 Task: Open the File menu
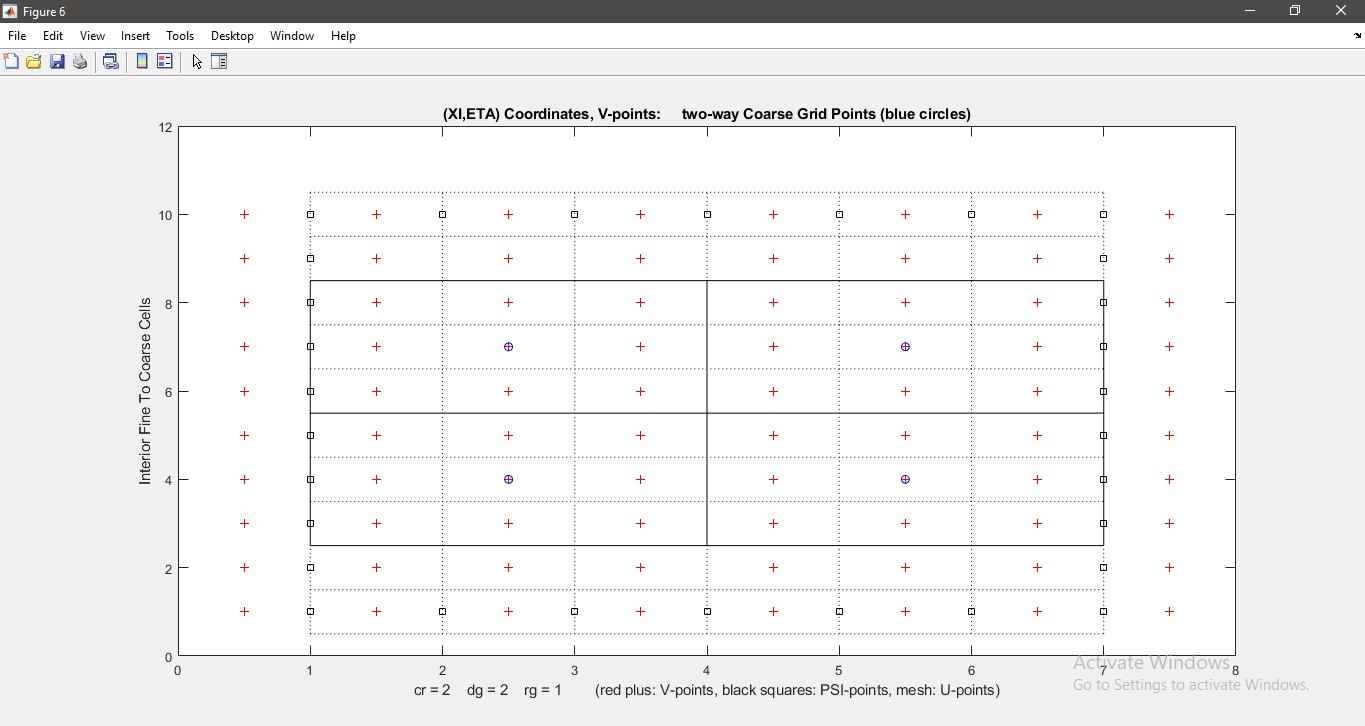(17, 36)
